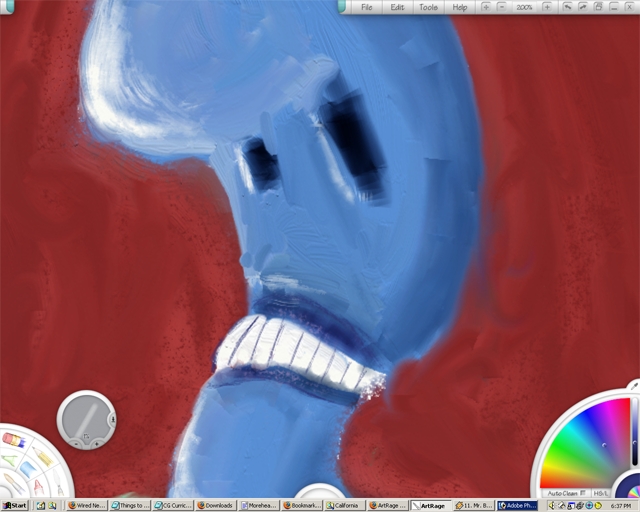
Task: Open the File menu
Action: (367, 7)
